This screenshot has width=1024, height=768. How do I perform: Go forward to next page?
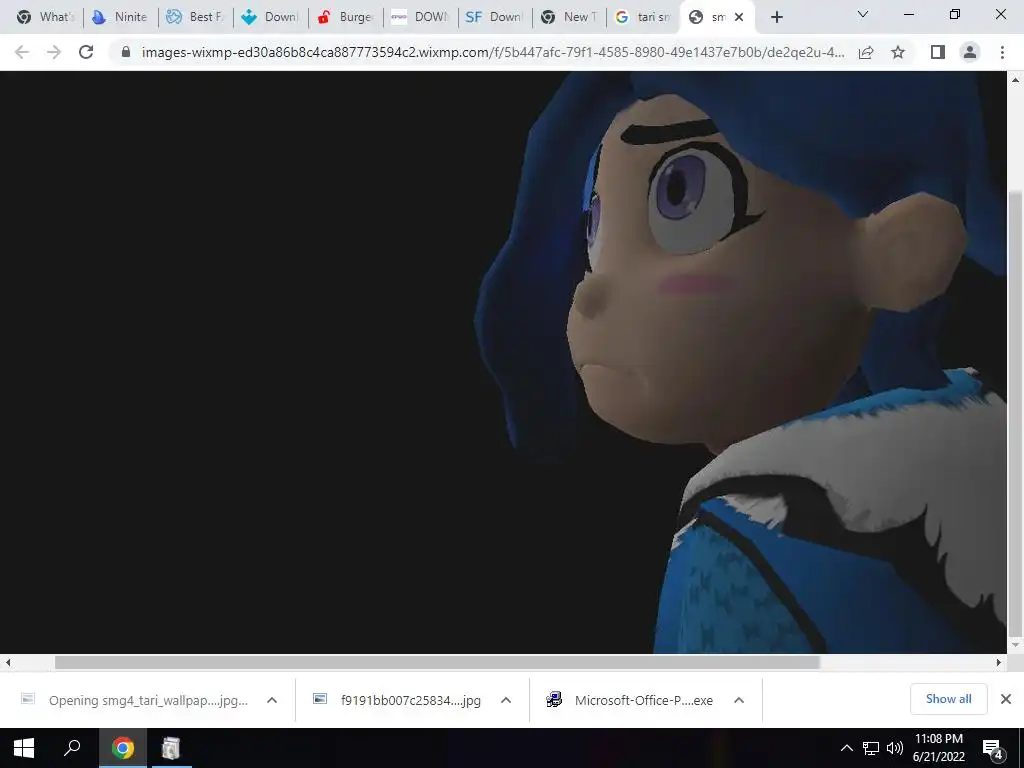point(54,52)
